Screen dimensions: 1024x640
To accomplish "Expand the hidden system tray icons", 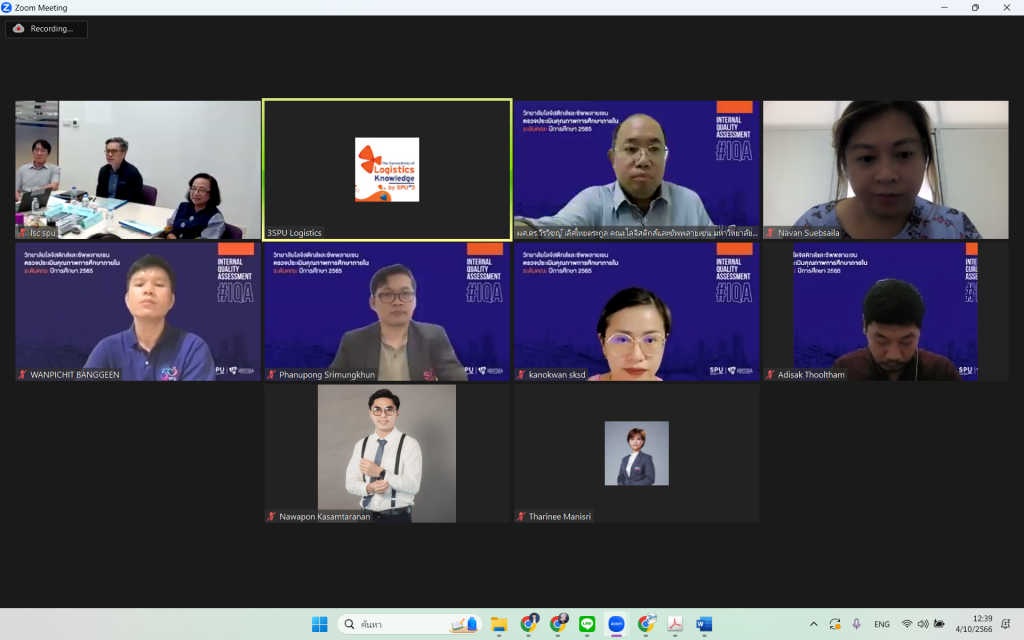I will [813, 624].
